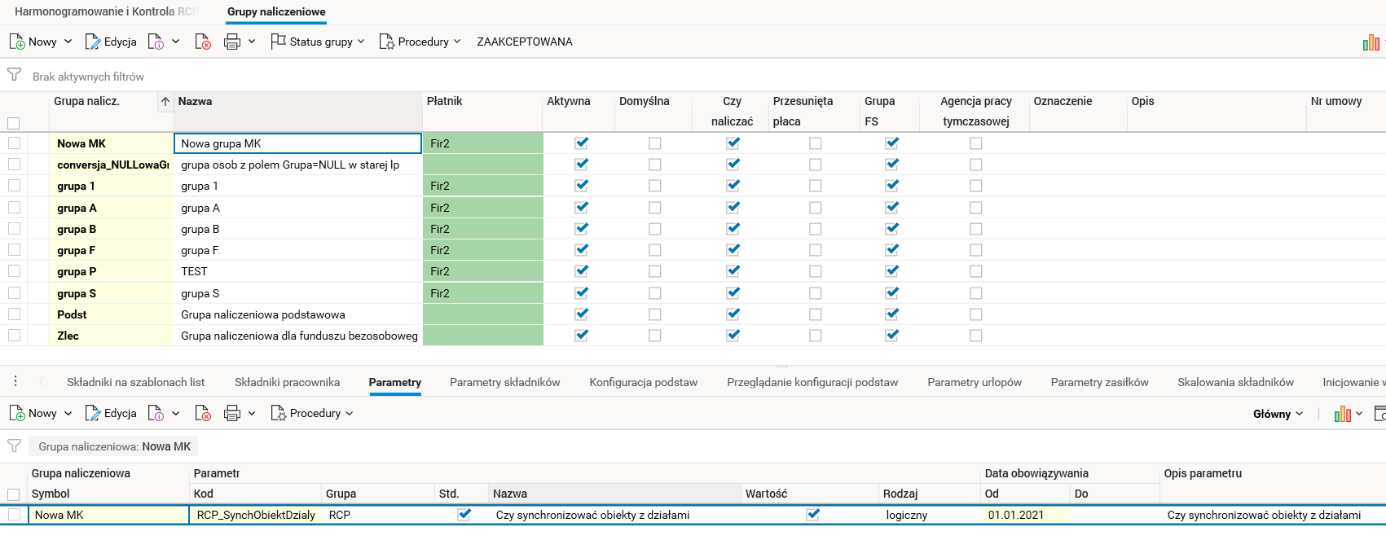Enable Domyślna checkbox for Podst row

tap(655, 314)
